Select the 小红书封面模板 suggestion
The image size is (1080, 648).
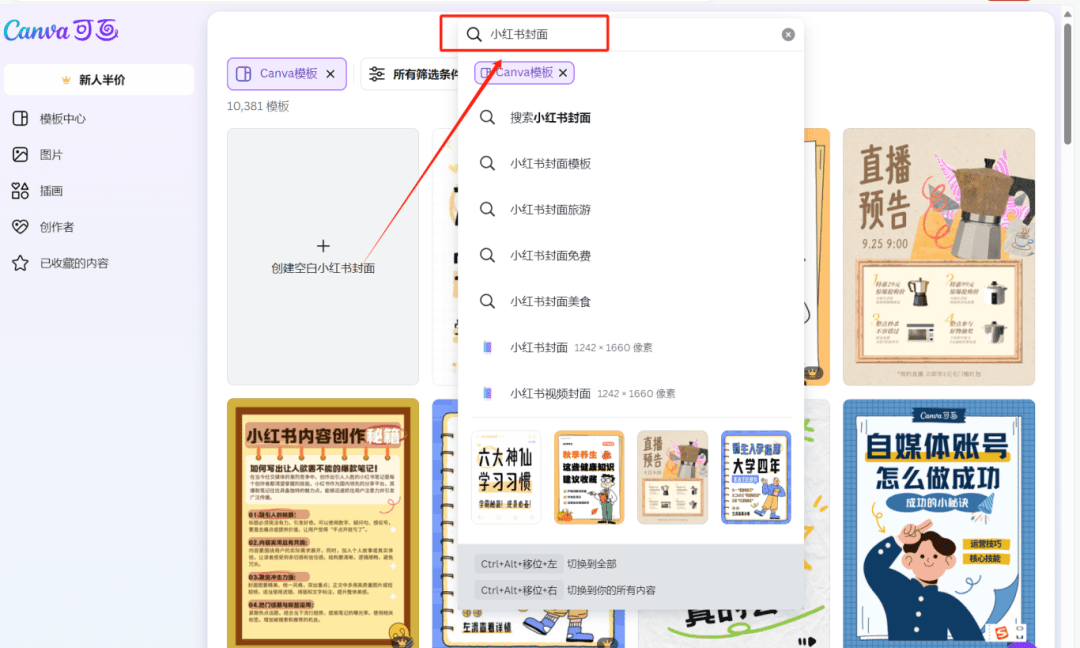coord(630,164)
